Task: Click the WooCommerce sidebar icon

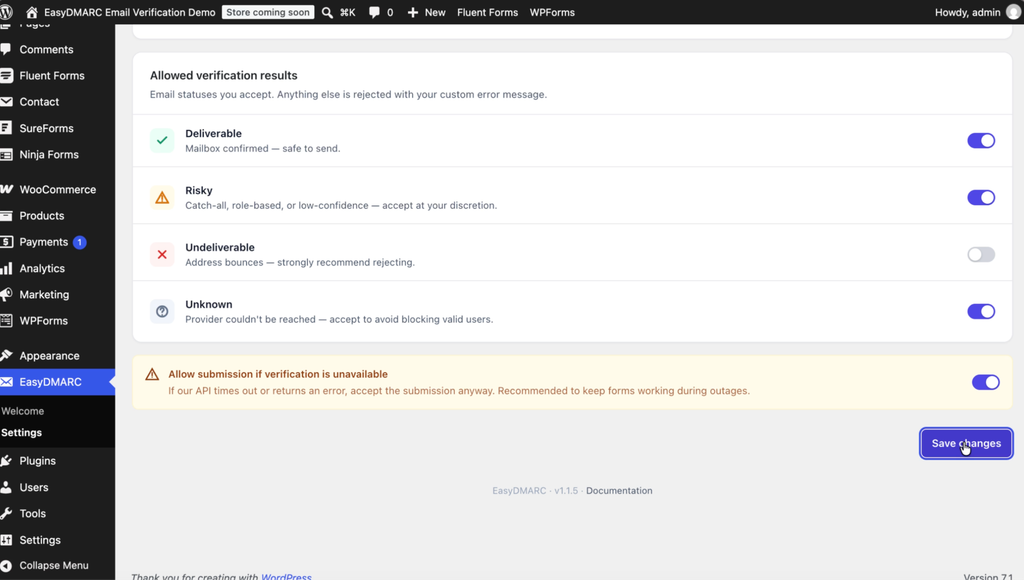Action: click(7, 189)
